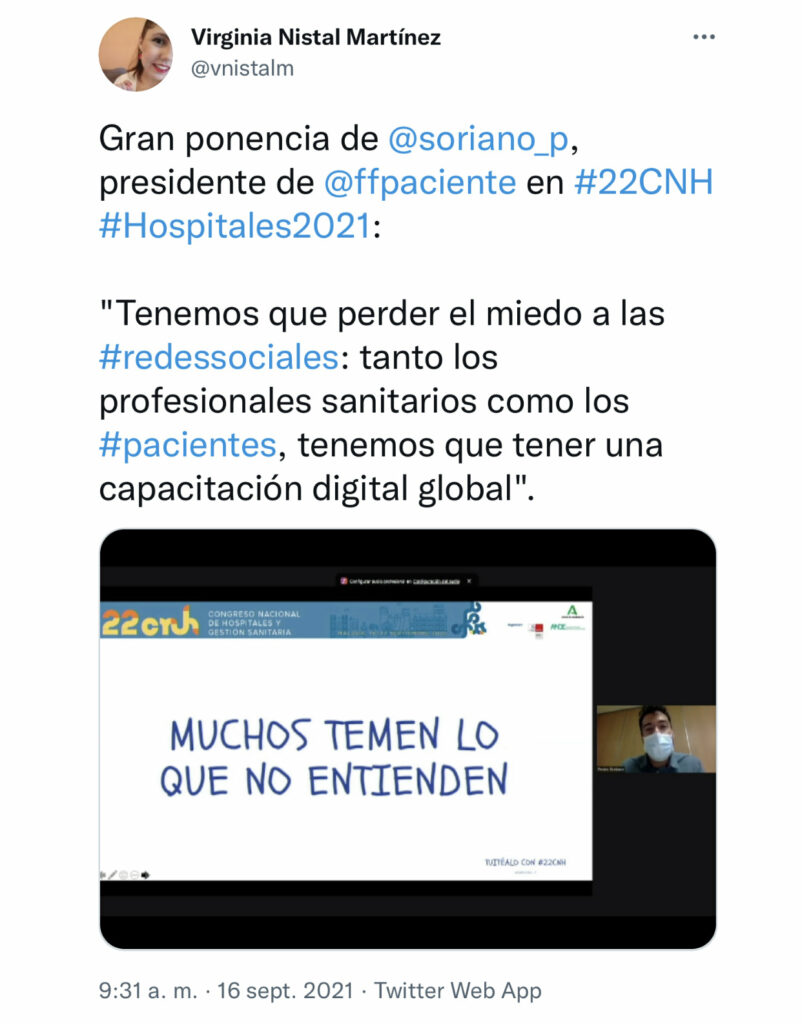The height and width of the screenshot is (1024, 802).
Task: Click the 22CNH congress logo in banner
Action: (150, 622)
